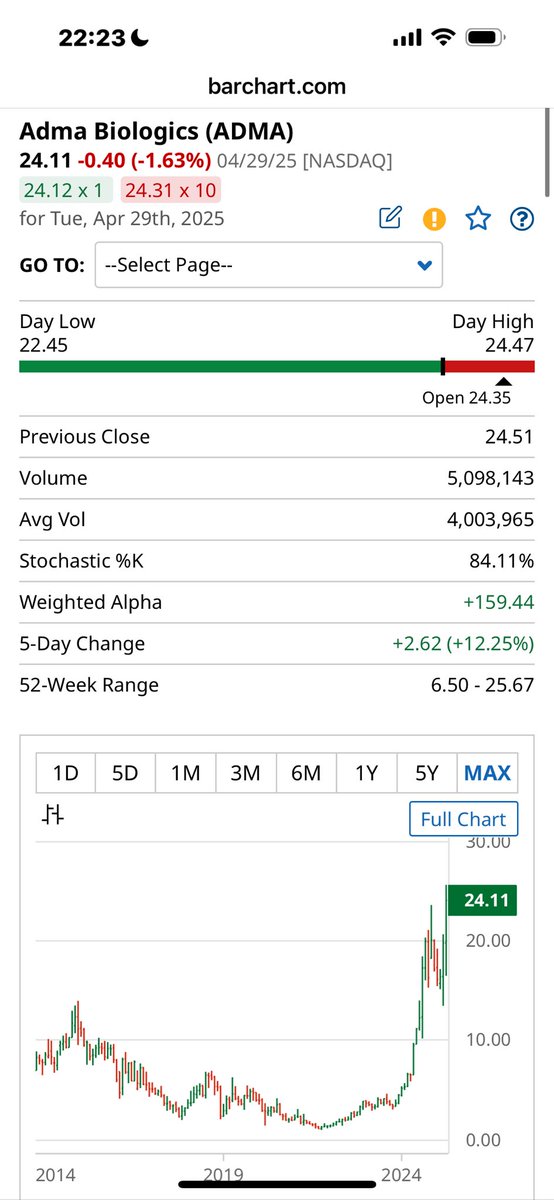
Task: Click the red ask 24.31 x 10 badge
Action: pyautogui.click(x=170, y=189)
